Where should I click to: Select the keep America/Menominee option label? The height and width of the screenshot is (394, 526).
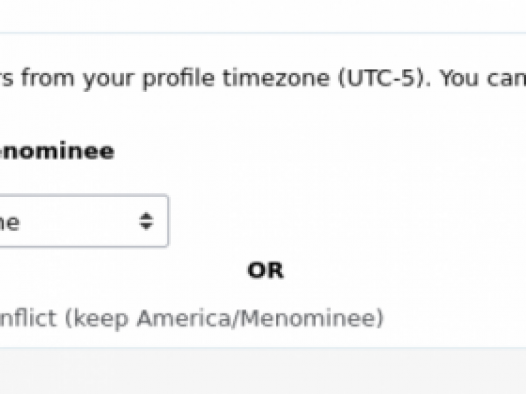pyautogui.click(x=191, y=318)
